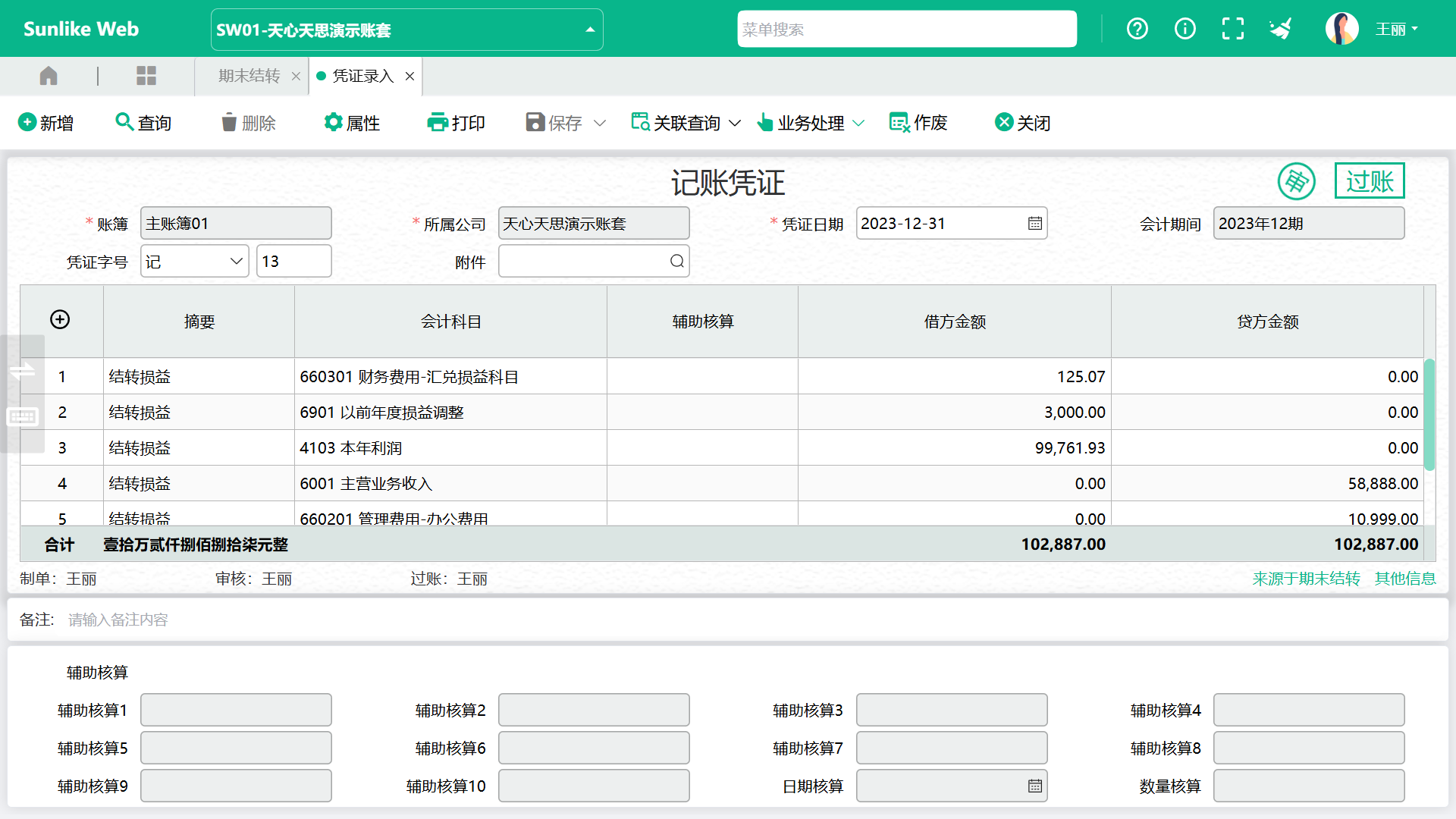The width and height of the screenshot is (1456, 819).
Task: Click the 辅助核算10 field
Action: click(594, 786)
